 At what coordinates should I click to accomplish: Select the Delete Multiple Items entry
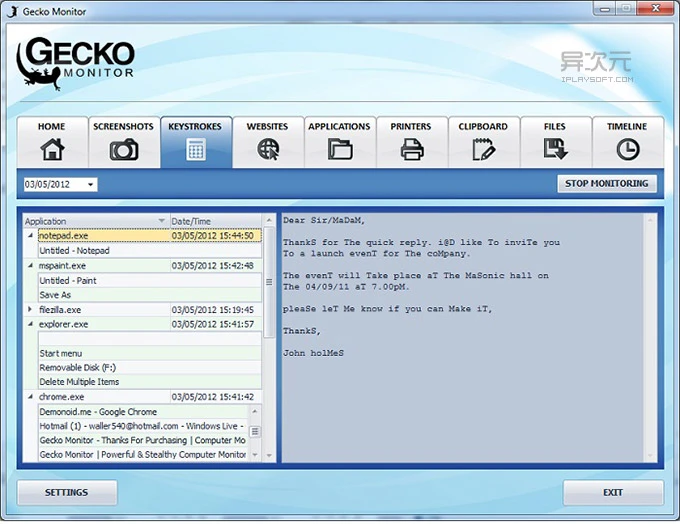click(150, 382)
